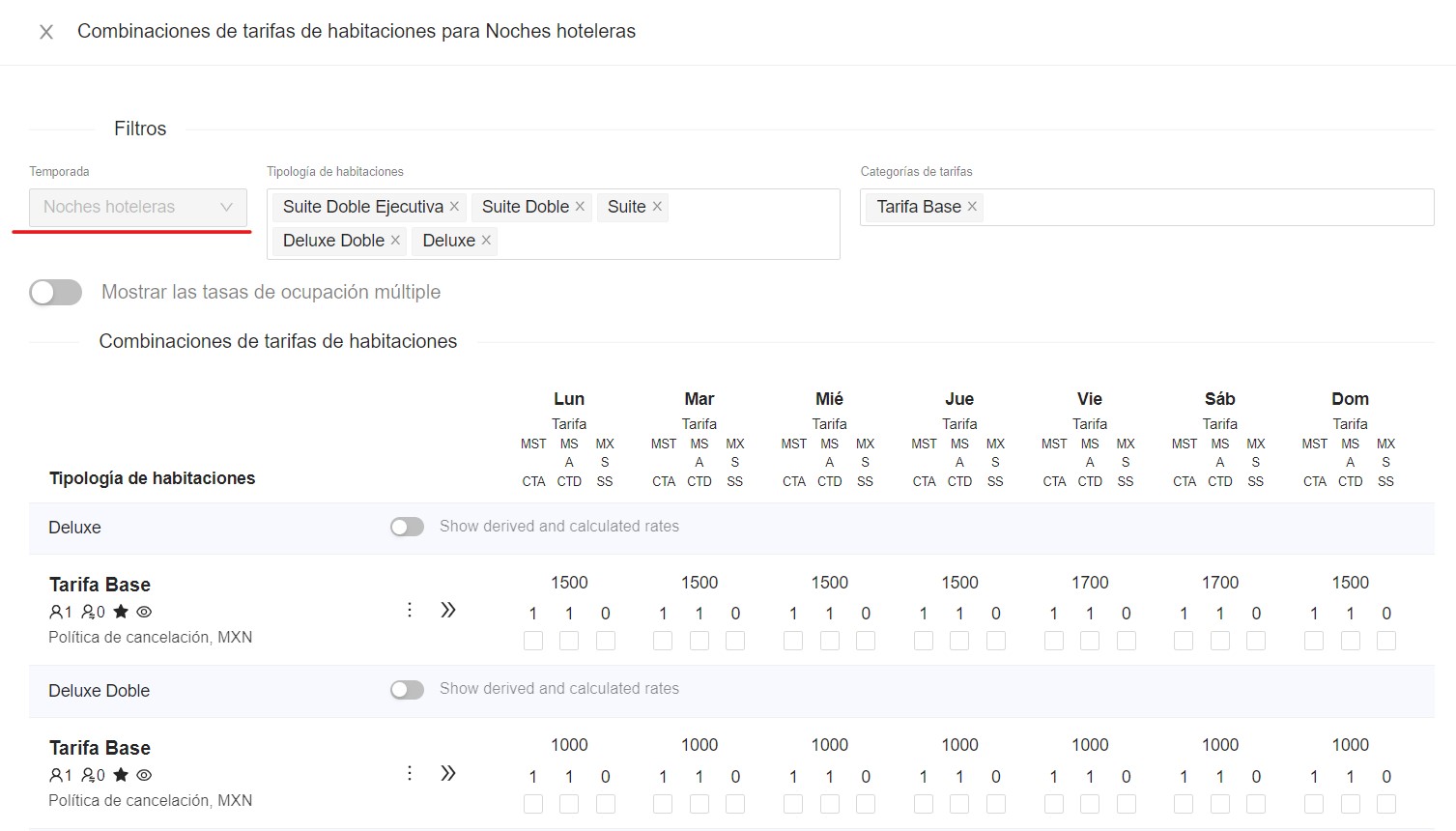Image resolution: width=1456 pixels, height=831 pixels.
Task: Click star icon on Deluxe Tarifa Base
Action: click(121, 612)
